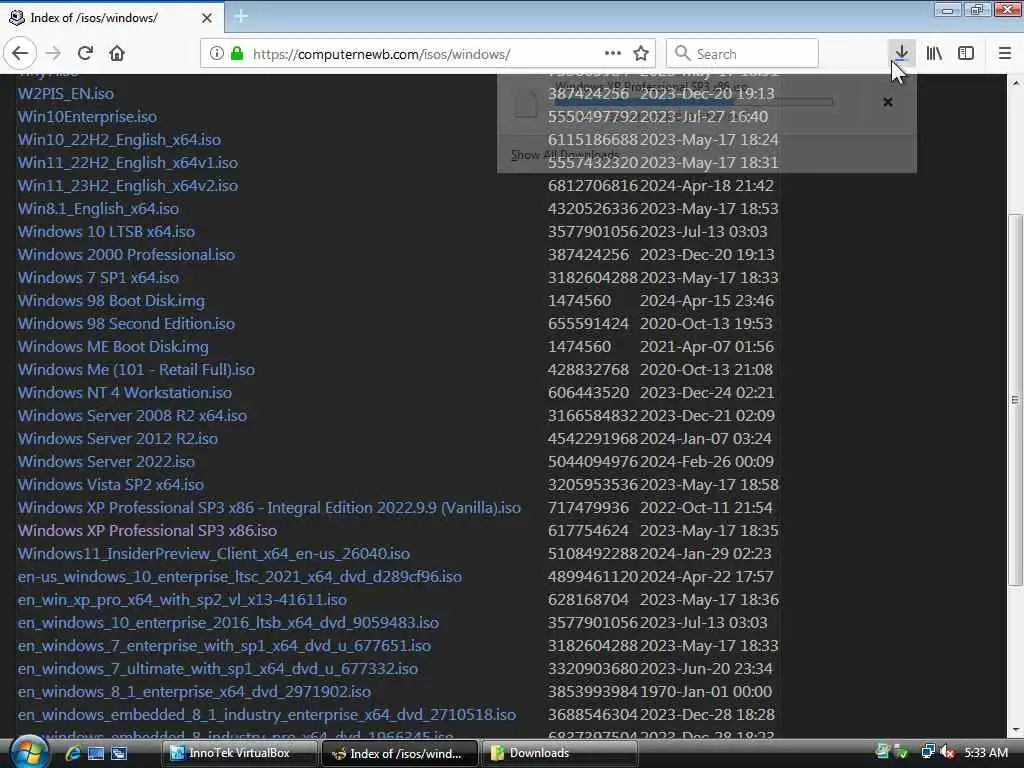Open the Windows Start orb

pos(28,752)
